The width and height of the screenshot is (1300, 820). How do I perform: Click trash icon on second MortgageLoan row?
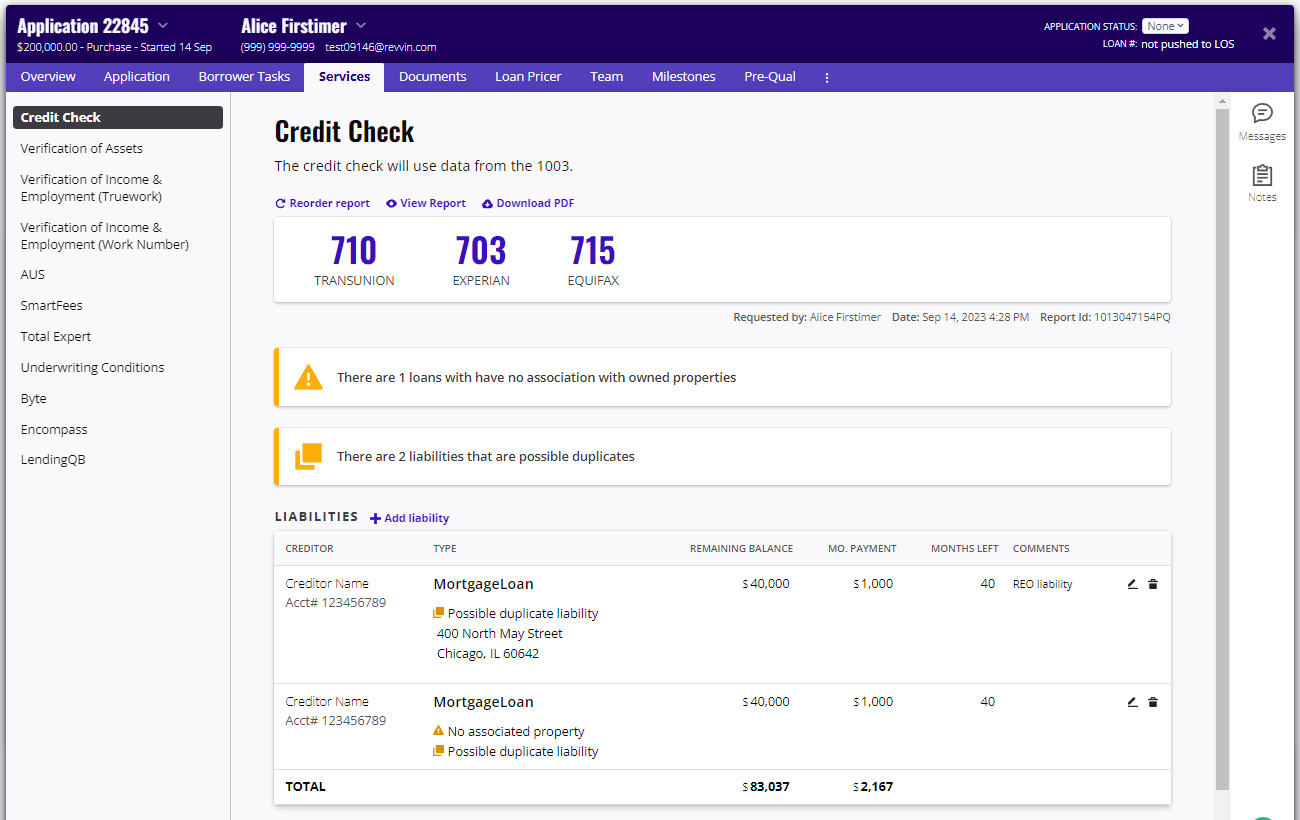[x=1153, y=702]
